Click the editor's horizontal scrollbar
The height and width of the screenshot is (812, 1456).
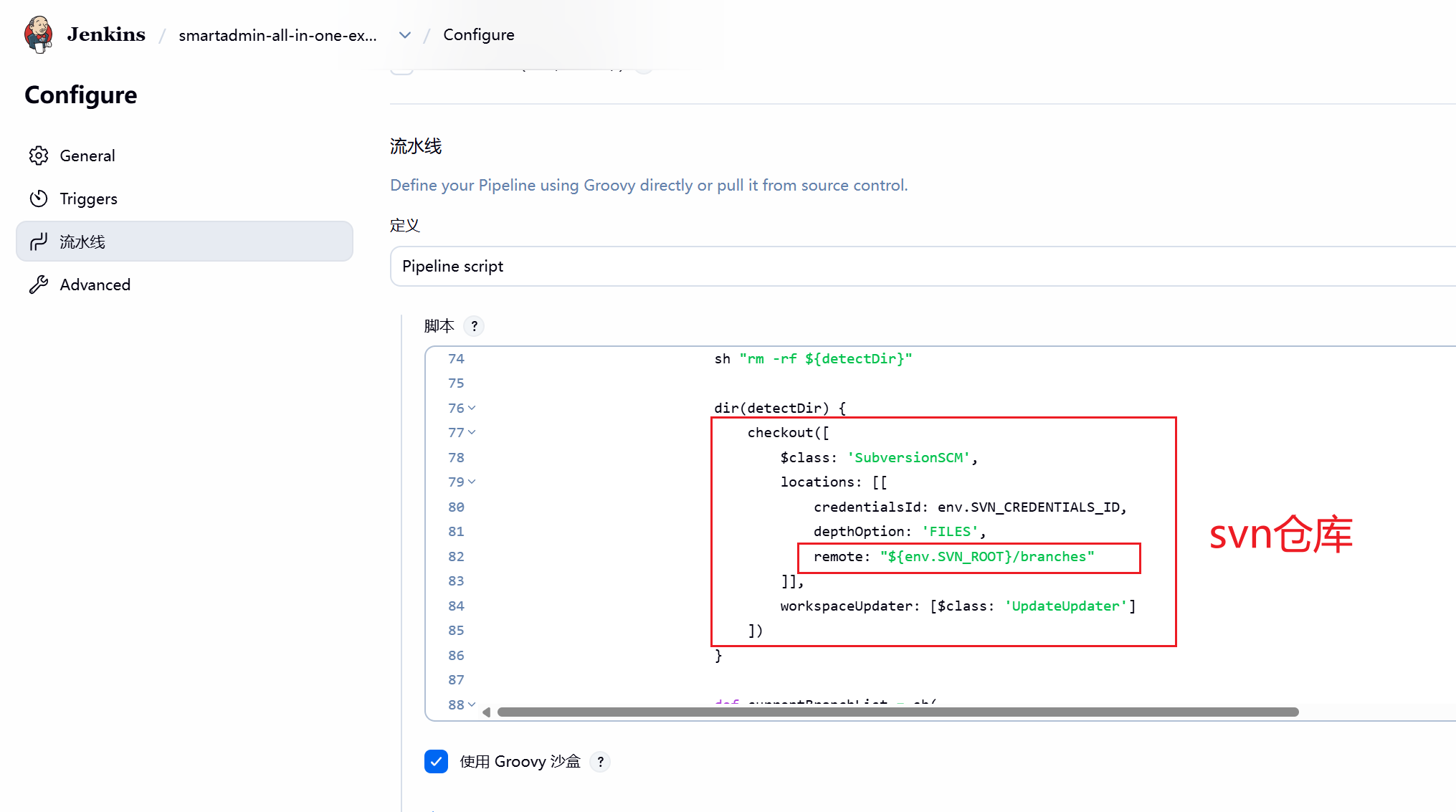point(898,712)
